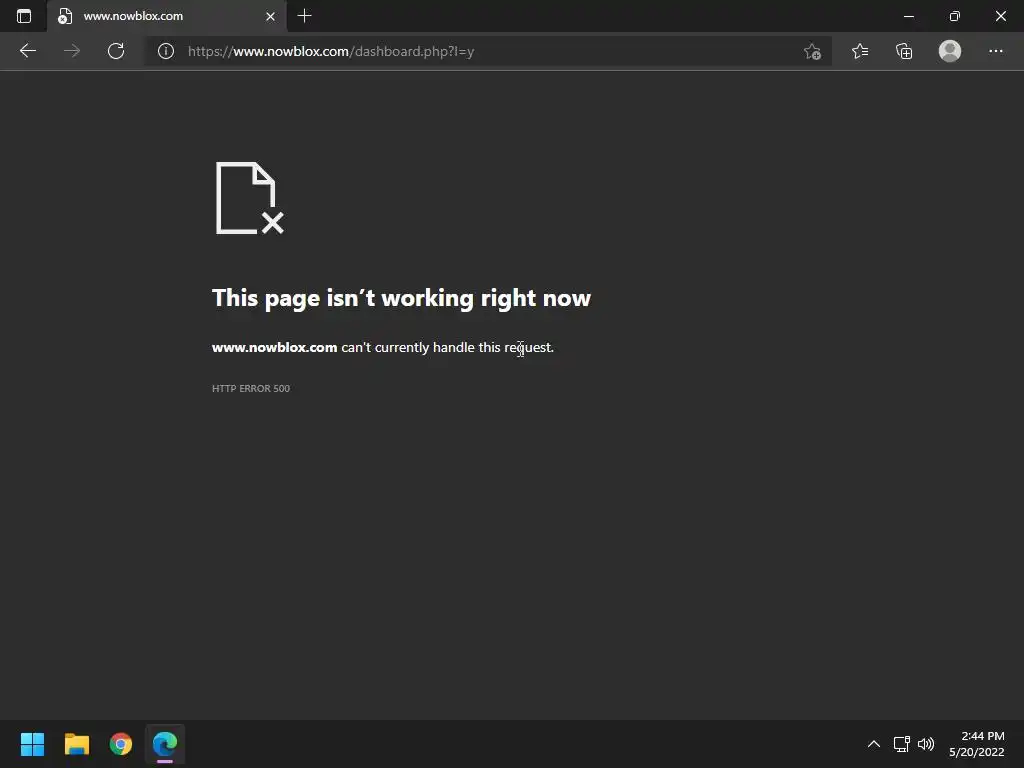Click the HTTP ERROR 500 text
The width and height of the screenshot is (1024, 768).
251,389
